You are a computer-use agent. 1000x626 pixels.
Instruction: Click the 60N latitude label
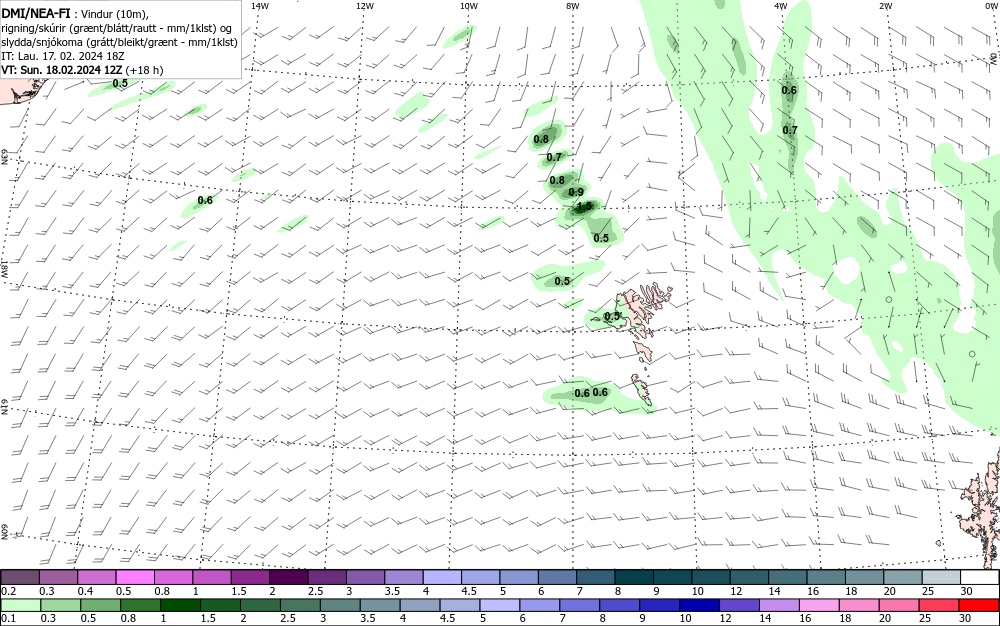pos(4,532)
